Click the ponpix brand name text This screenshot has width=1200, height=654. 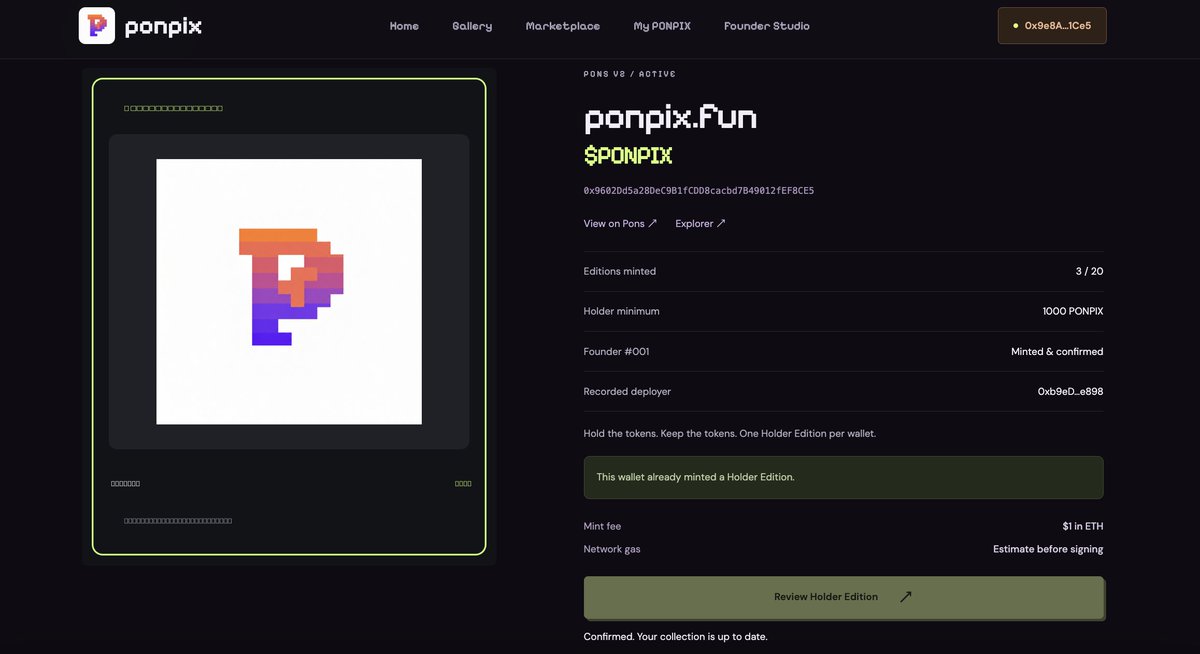[x=163, y=27]
